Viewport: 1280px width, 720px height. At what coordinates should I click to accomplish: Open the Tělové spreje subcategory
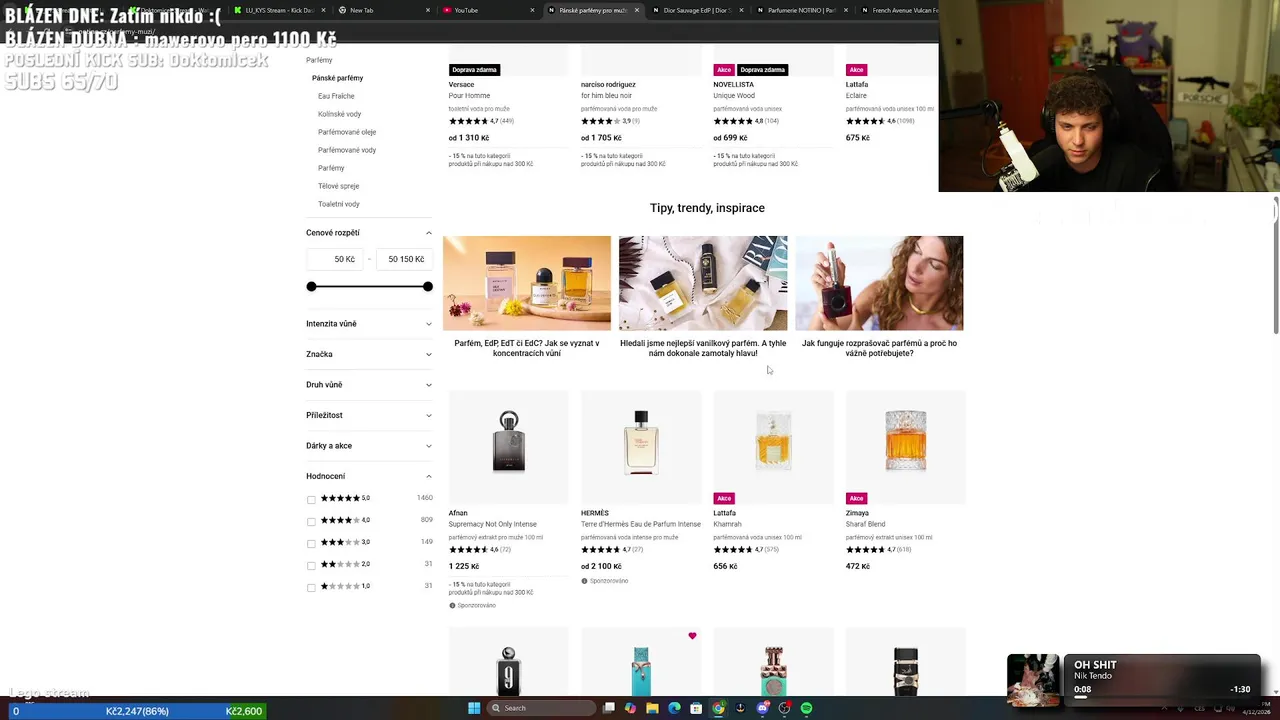(x=338, y=186)
